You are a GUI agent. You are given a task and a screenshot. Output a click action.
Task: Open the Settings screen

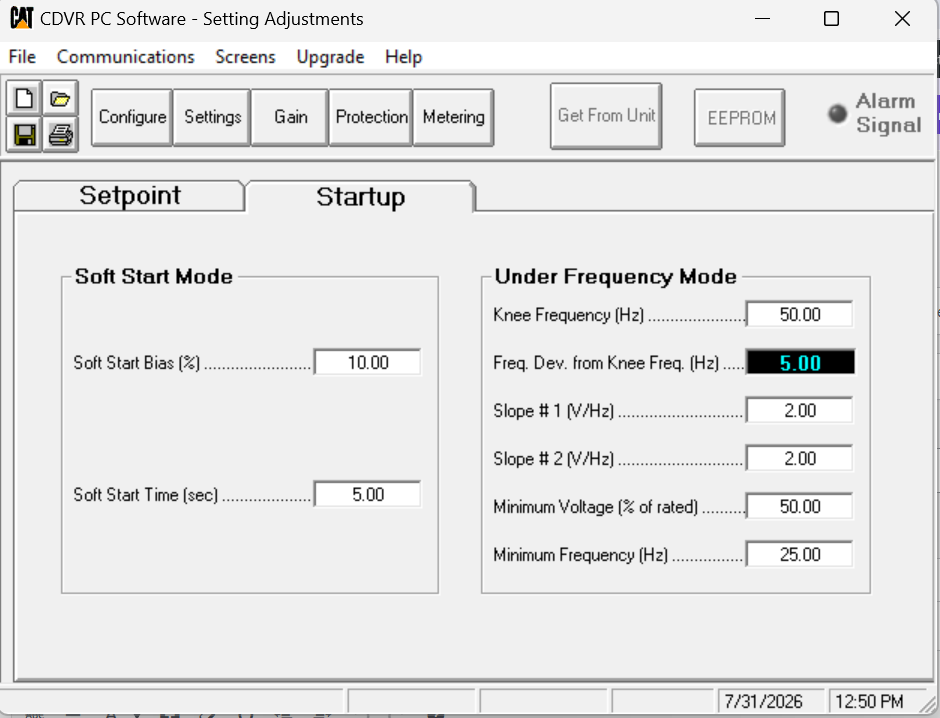point(212,117)
